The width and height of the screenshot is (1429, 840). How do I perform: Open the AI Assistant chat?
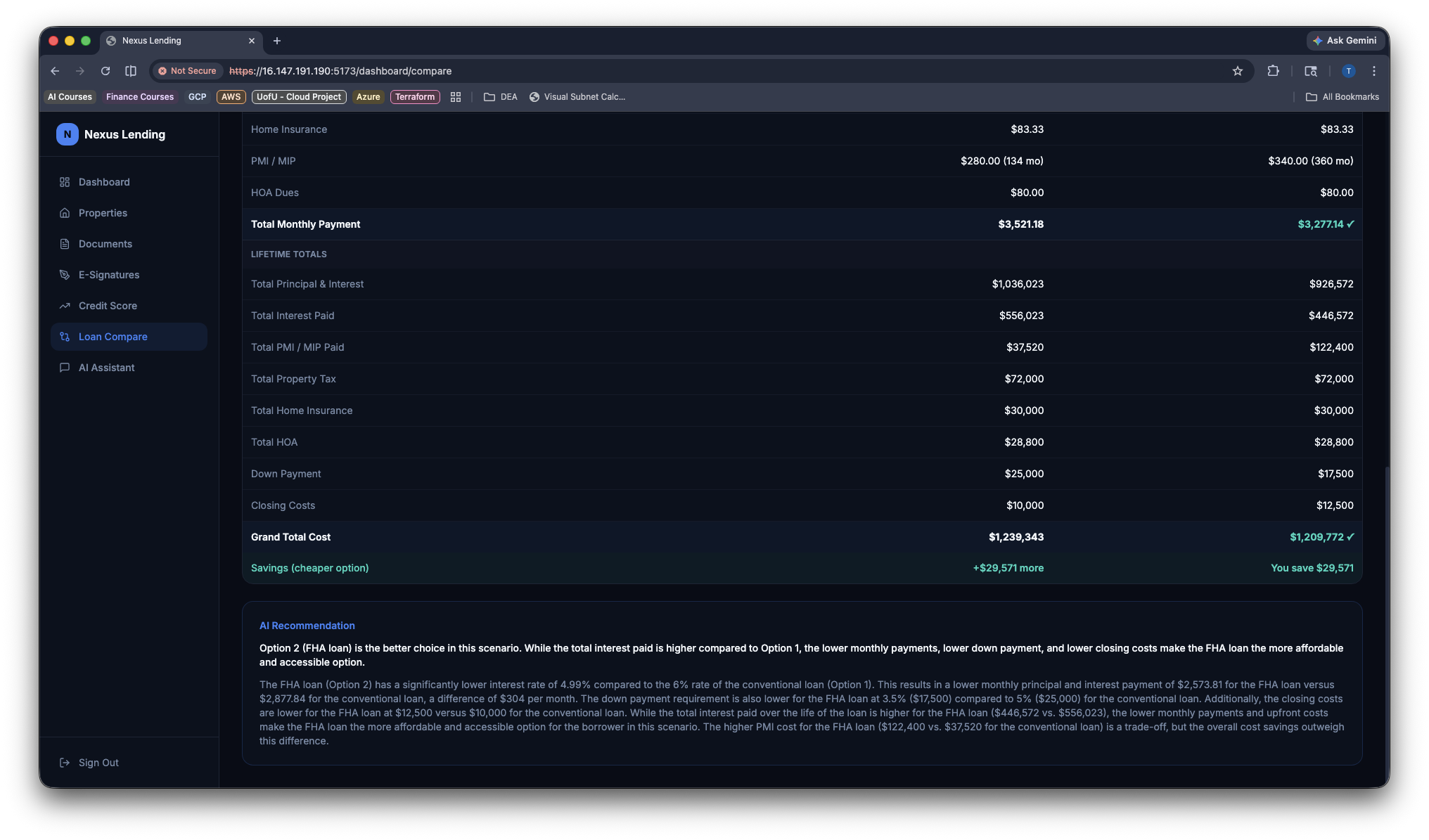[x=106, y=368]
